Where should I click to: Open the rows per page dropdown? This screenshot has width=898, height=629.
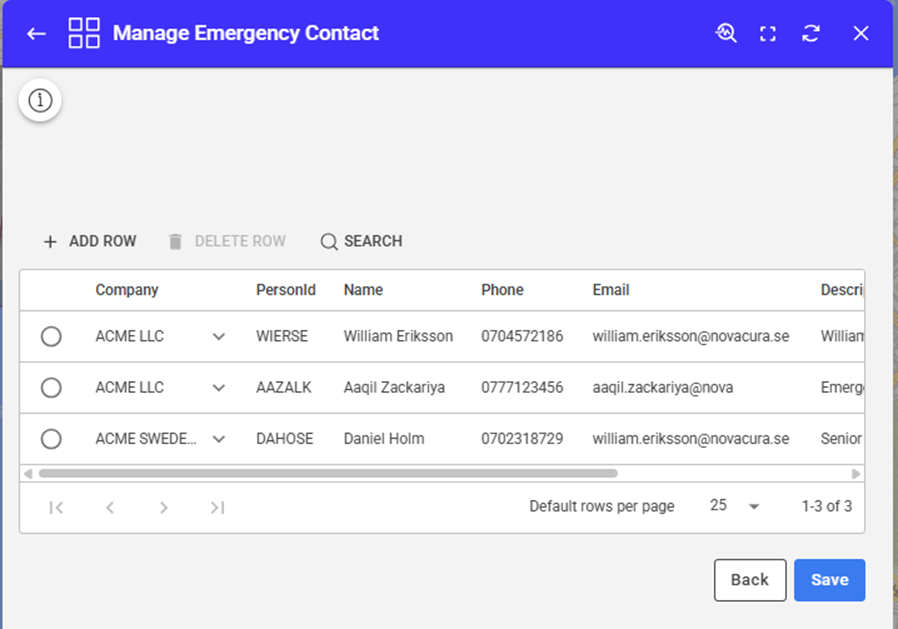pyautogui.click(x=735, y=507)
